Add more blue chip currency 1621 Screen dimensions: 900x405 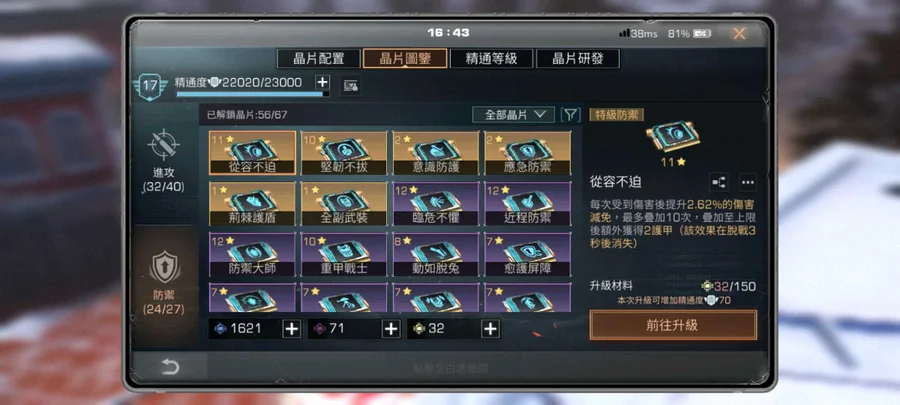click(292, 329)
